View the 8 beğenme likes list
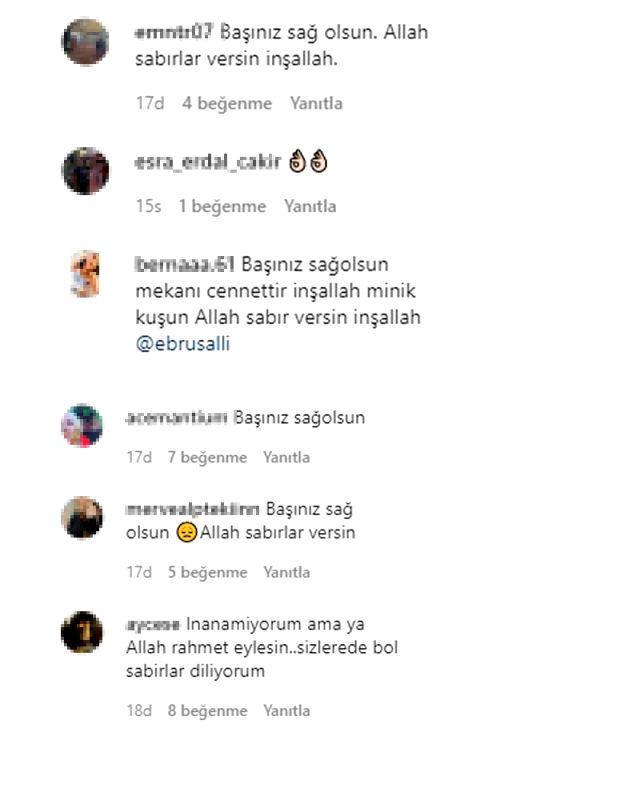 coord(207,711)
